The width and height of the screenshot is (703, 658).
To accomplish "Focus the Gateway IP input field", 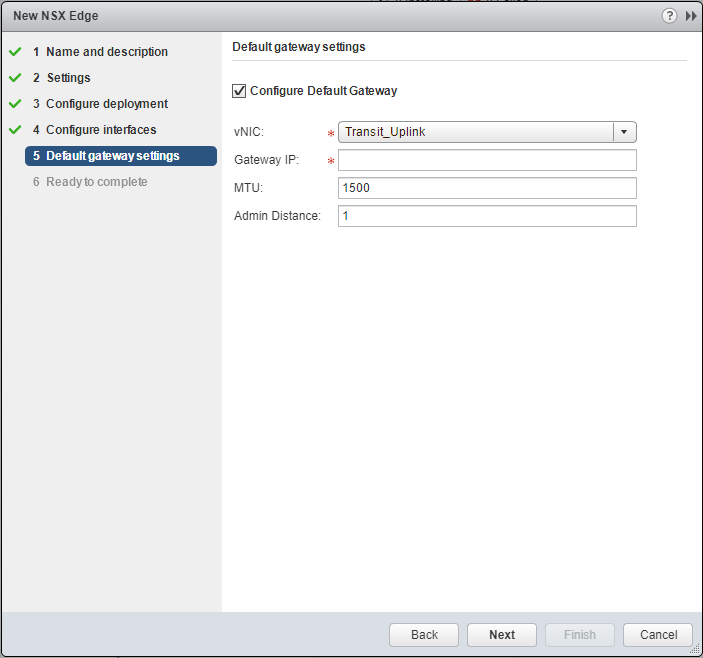I will click(487, 161).
